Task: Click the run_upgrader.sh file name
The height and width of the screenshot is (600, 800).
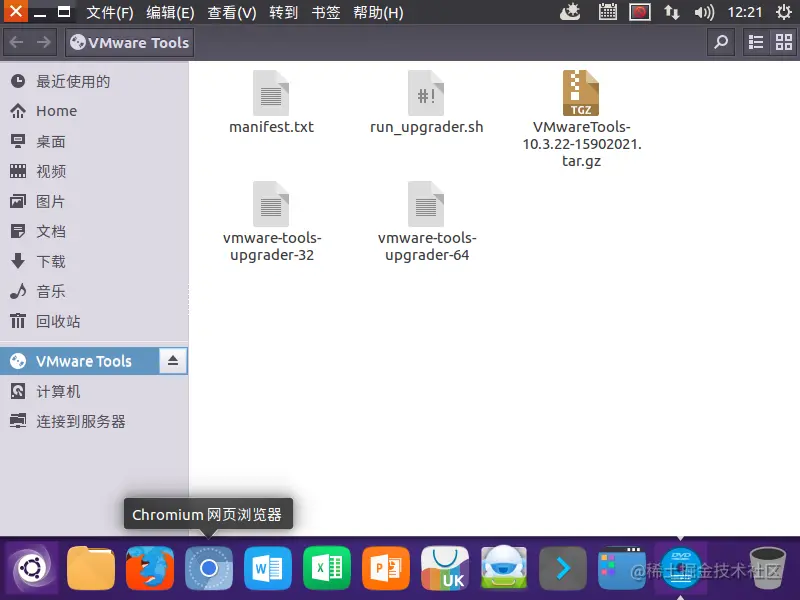Action: pos(427,127)
